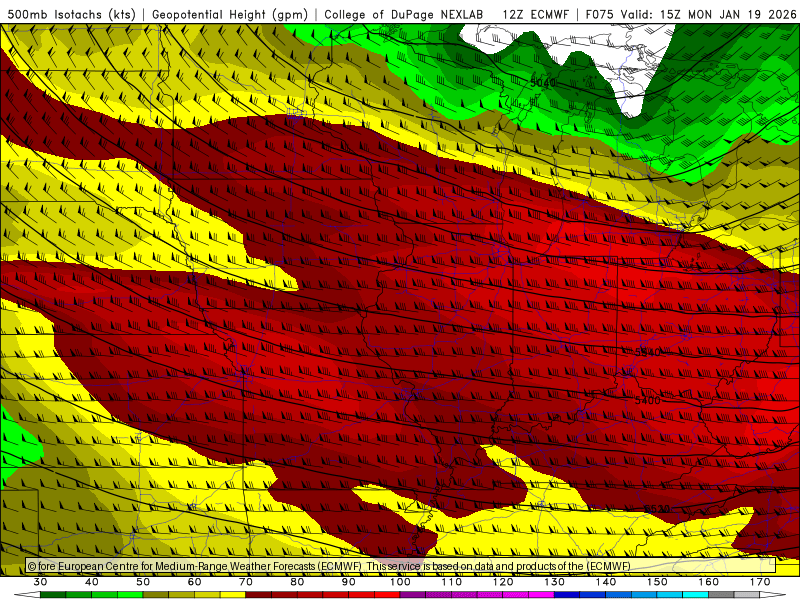Image resolution: width=800 pixels, height=600 pixels.
Task: Click the left arrow end of colorbar
Action: pos(27,595)
